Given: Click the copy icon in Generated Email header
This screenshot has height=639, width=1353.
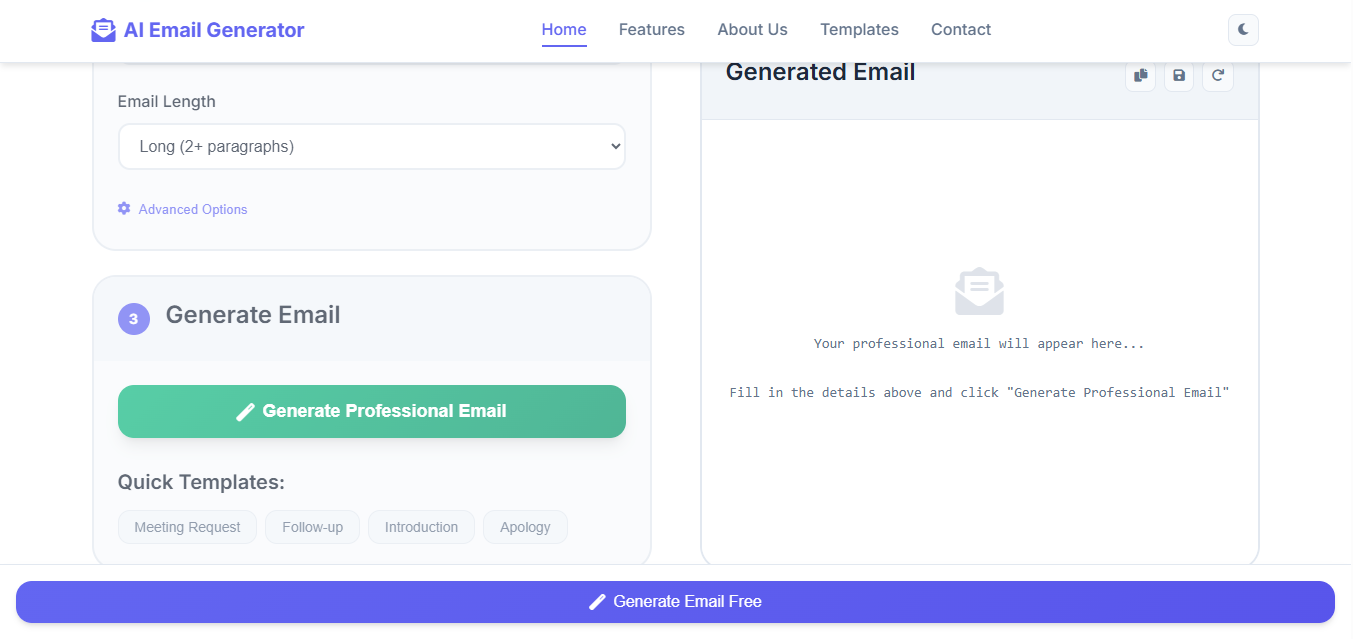Looking at the screenshot, I should tap(1140, 75).
